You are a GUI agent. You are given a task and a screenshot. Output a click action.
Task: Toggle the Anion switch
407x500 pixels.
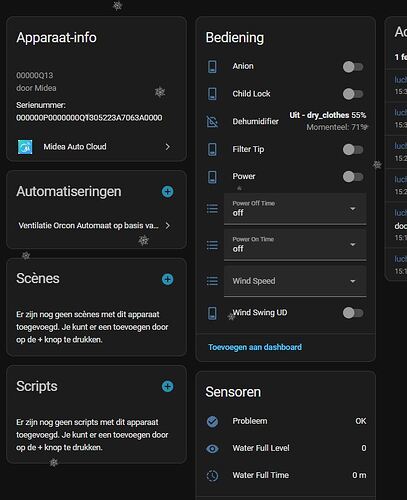pos(353,67)
